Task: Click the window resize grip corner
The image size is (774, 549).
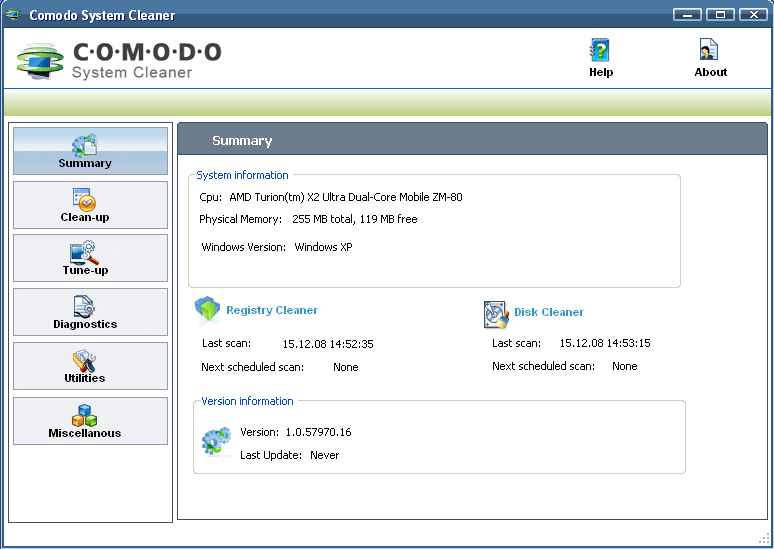Action: pyautogui.click(x=764, y=538)
